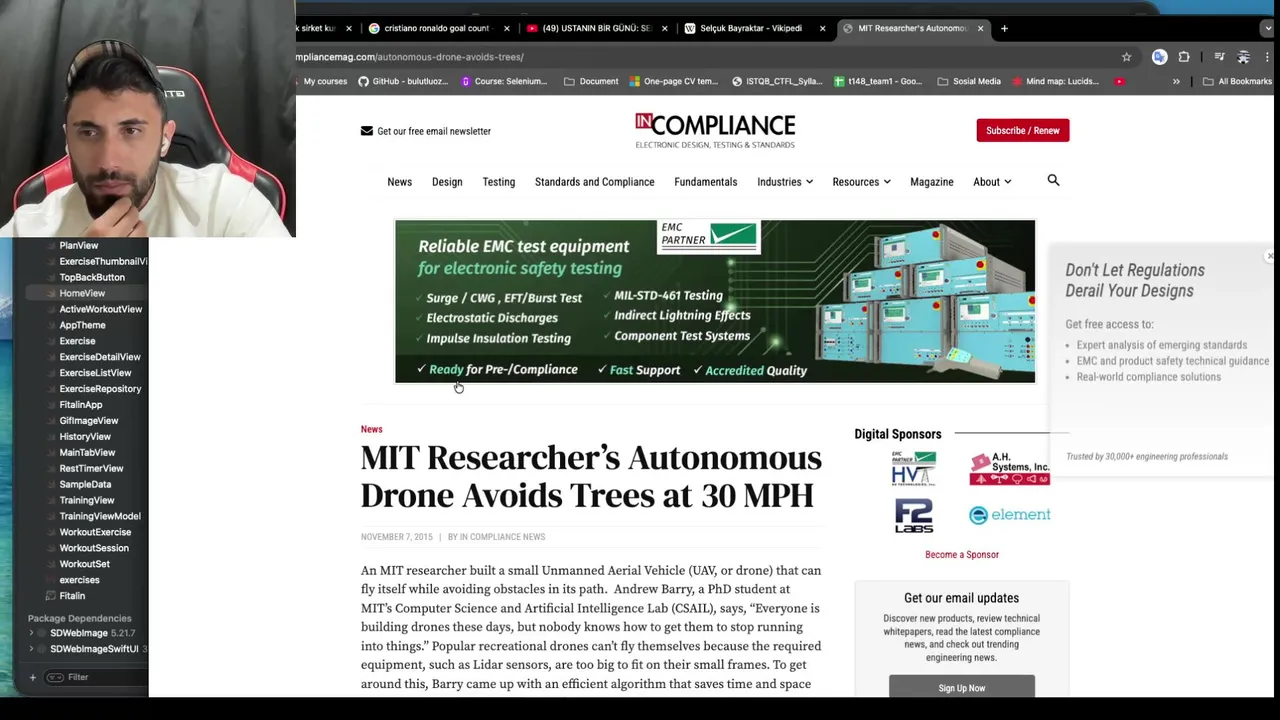Click the Sign Up Now button
Screen dimensions: 1280x720
[962, 687]
